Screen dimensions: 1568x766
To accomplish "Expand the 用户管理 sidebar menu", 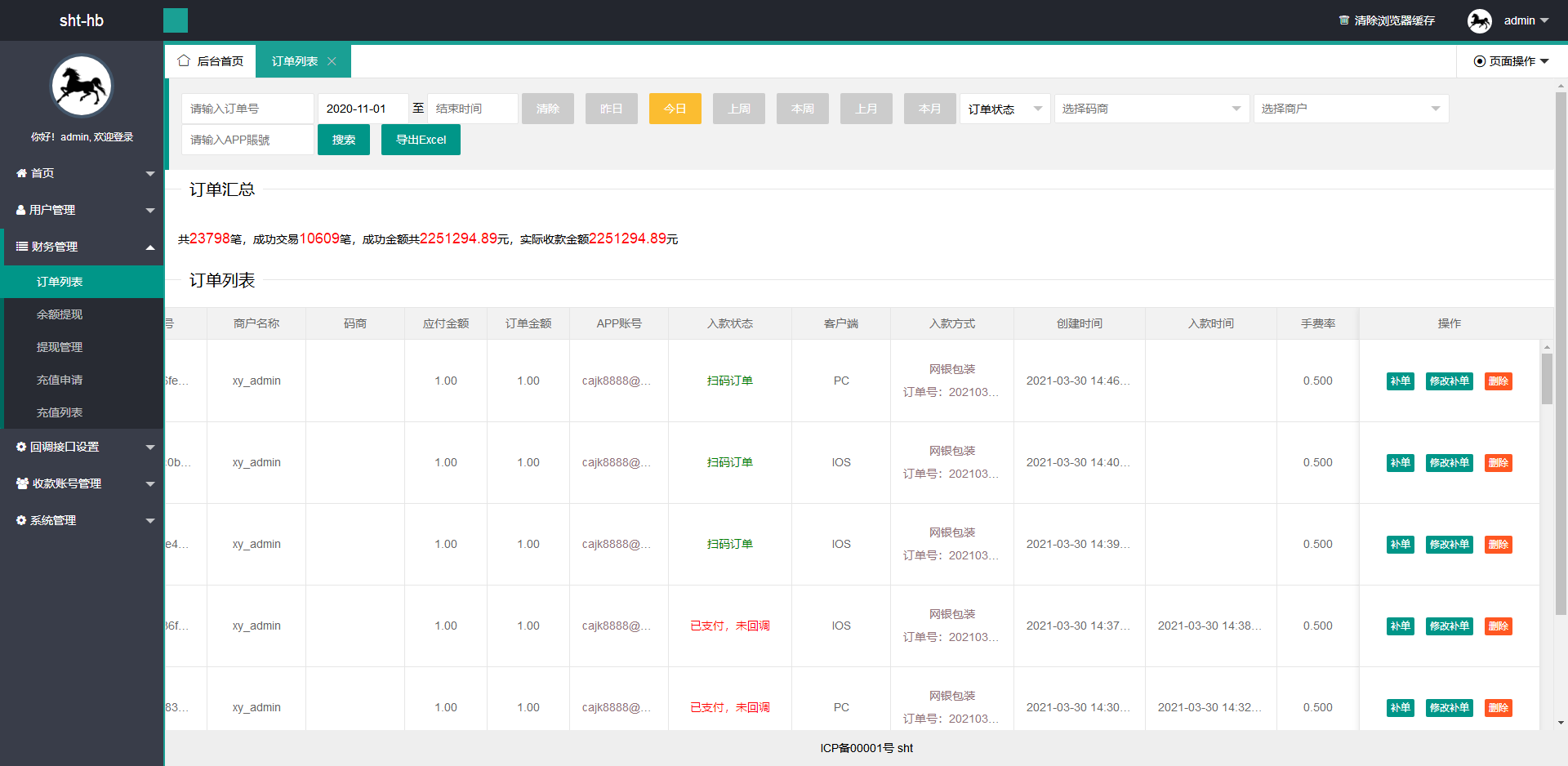I will point(82,210).
